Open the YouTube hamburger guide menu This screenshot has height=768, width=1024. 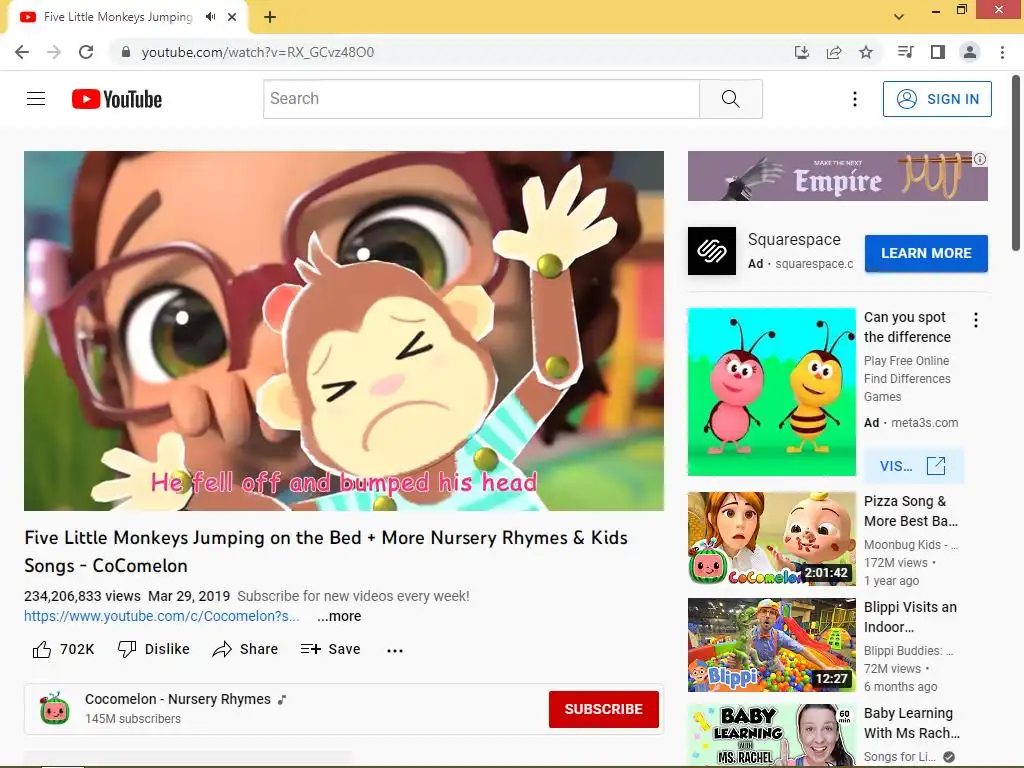click(x=36, y=99)
